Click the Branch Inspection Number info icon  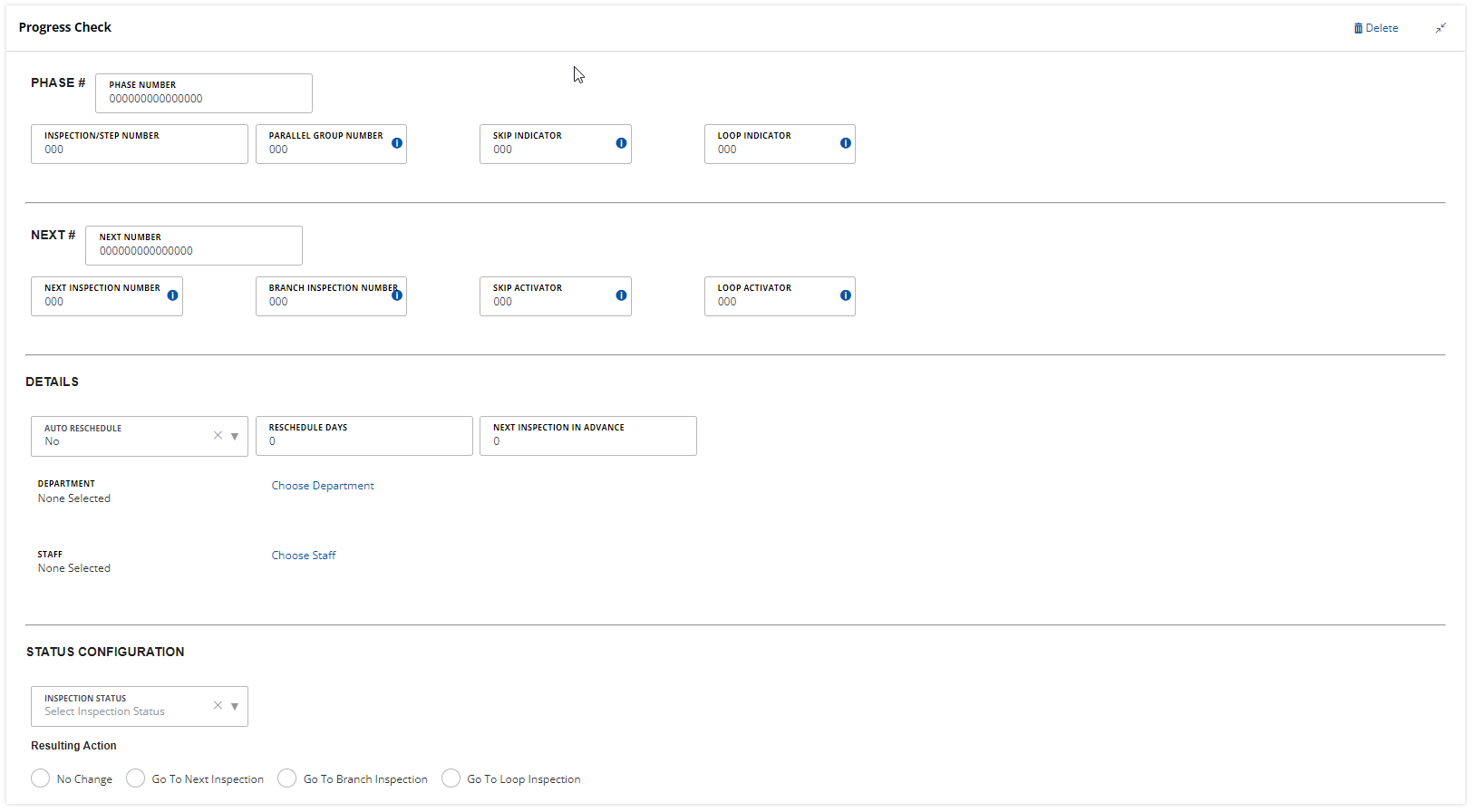397,295
